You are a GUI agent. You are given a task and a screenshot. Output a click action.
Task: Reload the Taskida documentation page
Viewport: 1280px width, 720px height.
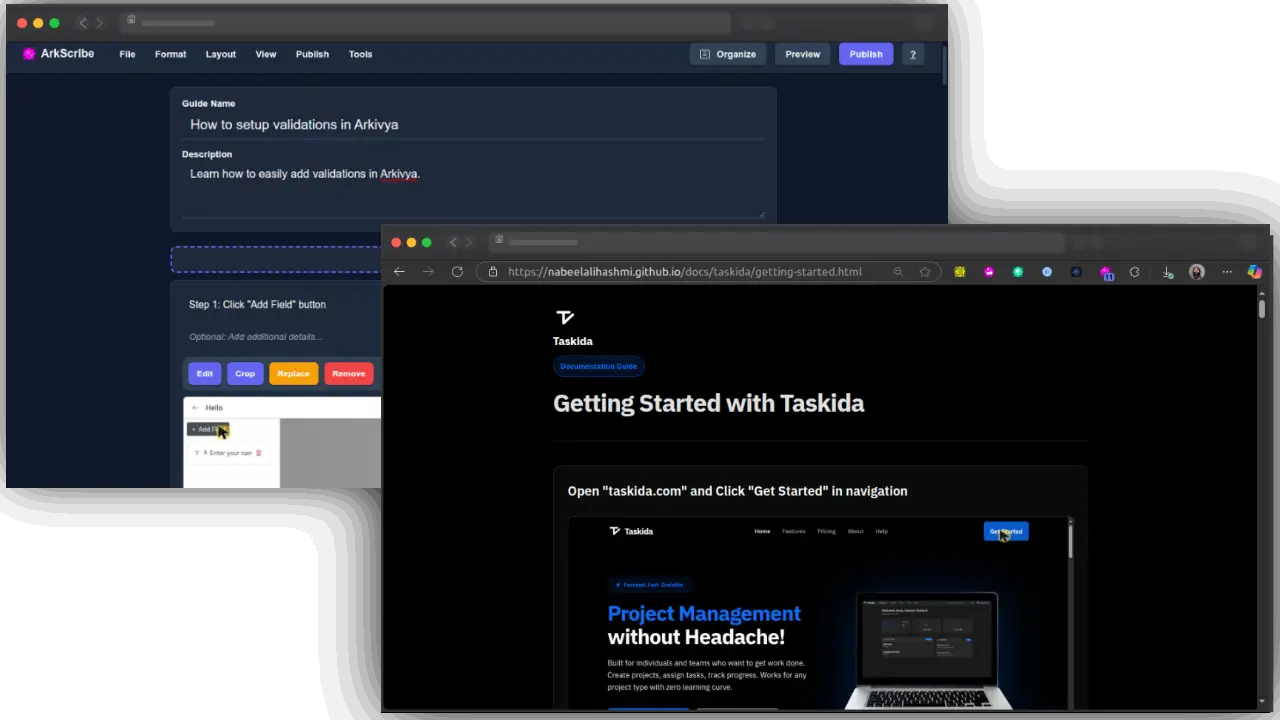tap(457, 272)
